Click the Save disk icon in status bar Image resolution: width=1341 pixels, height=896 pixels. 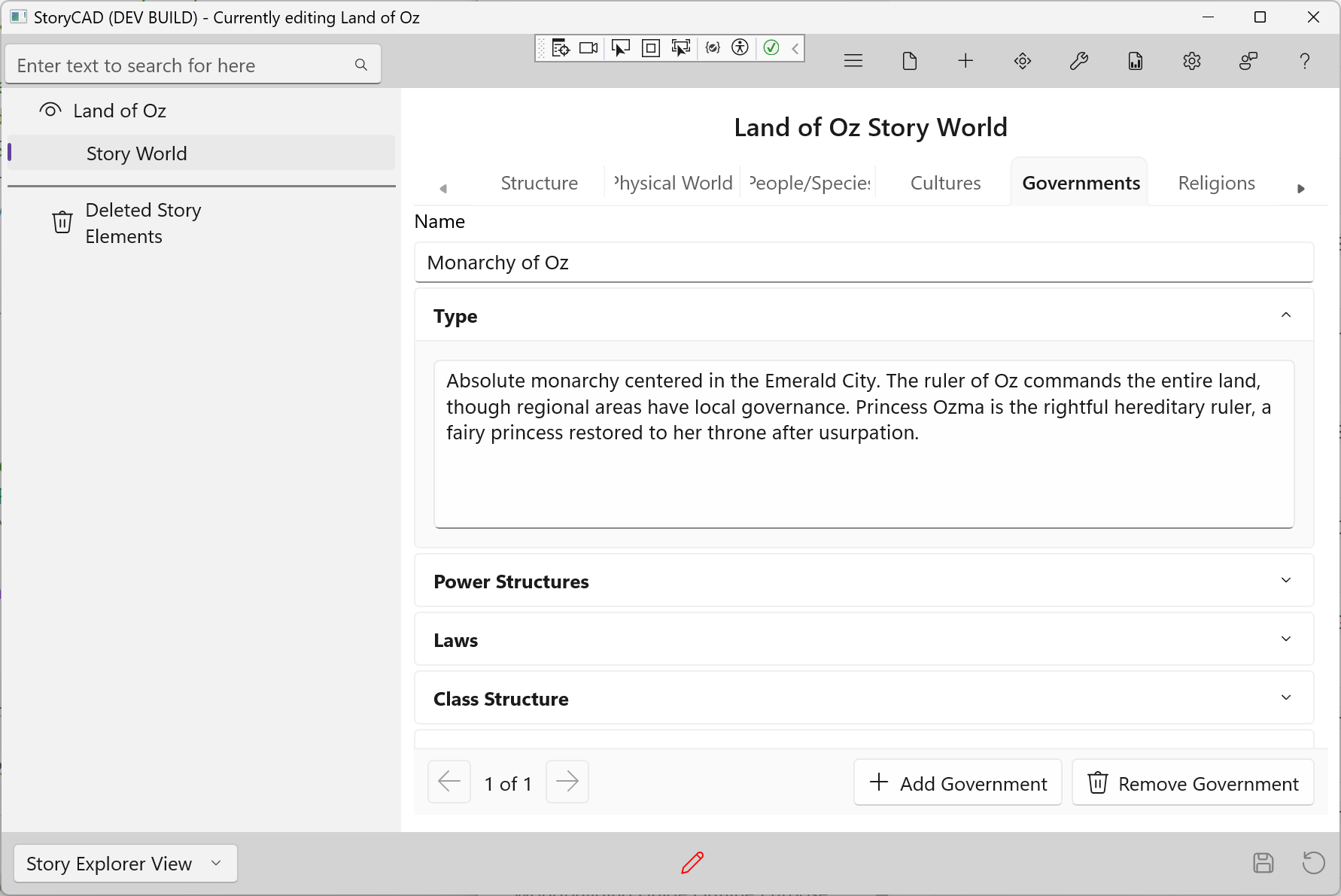click(1263, 862)
